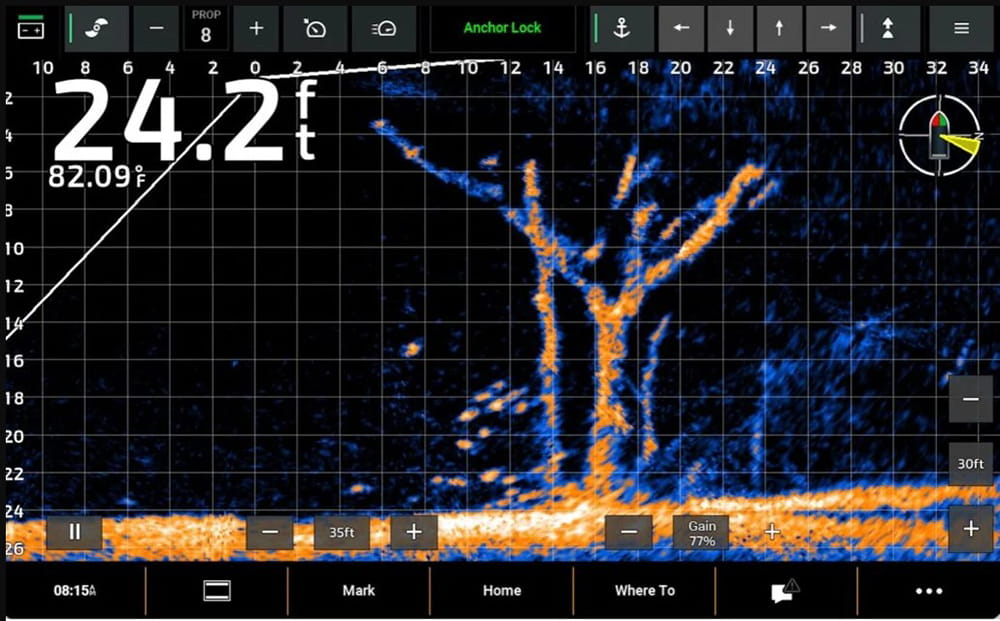Viewport: 1000px width, 621px height.
Task: Expand the ellipsis options menu
Action: pos(929,591)
